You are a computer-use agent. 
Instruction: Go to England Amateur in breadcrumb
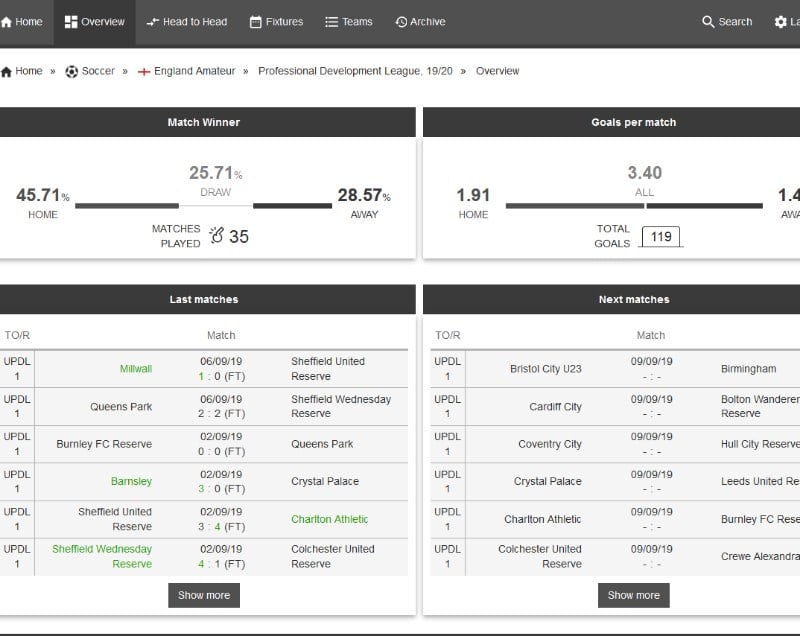(194, 71)
